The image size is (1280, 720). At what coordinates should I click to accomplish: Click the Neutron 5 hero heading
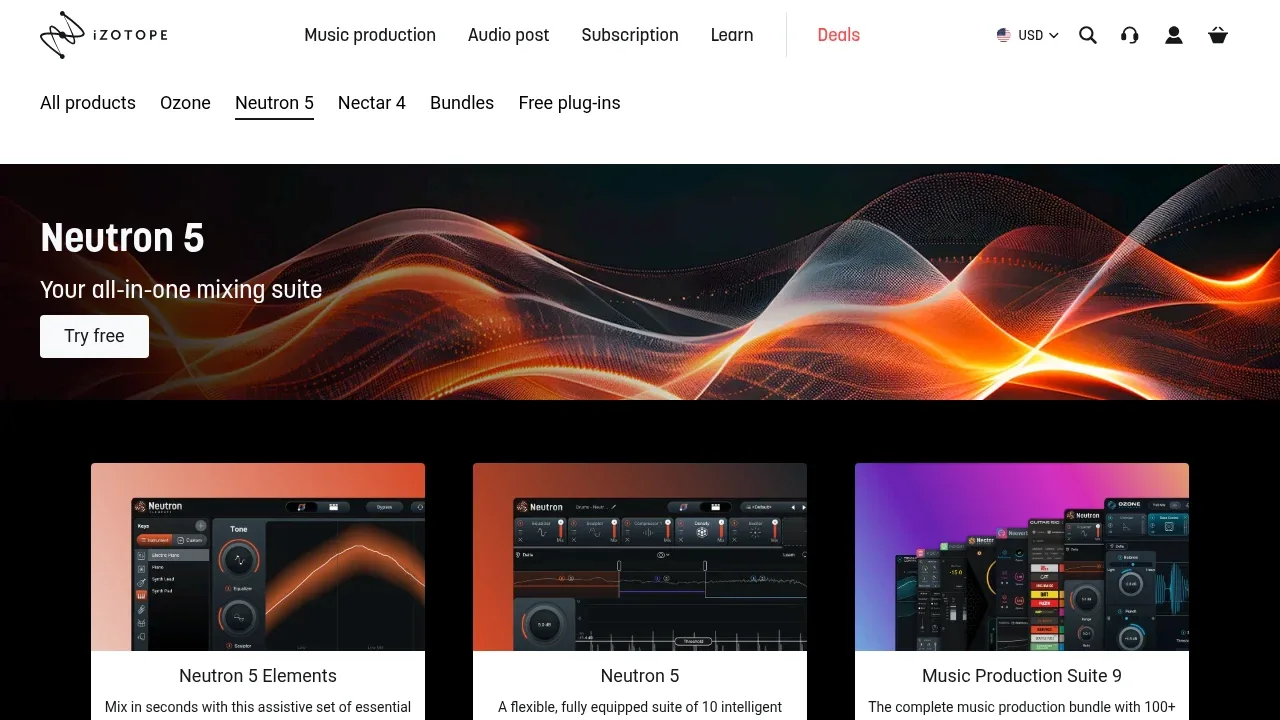point(122,238)
